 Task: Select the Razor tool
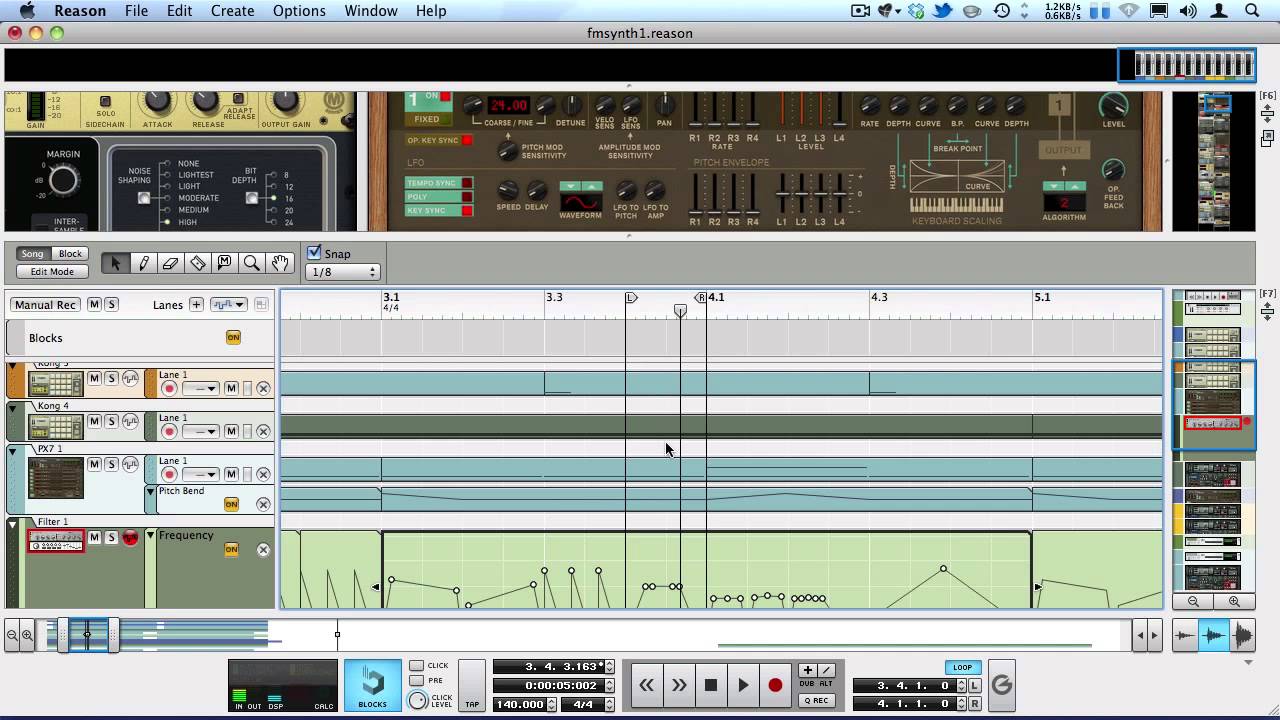[197, 263]
